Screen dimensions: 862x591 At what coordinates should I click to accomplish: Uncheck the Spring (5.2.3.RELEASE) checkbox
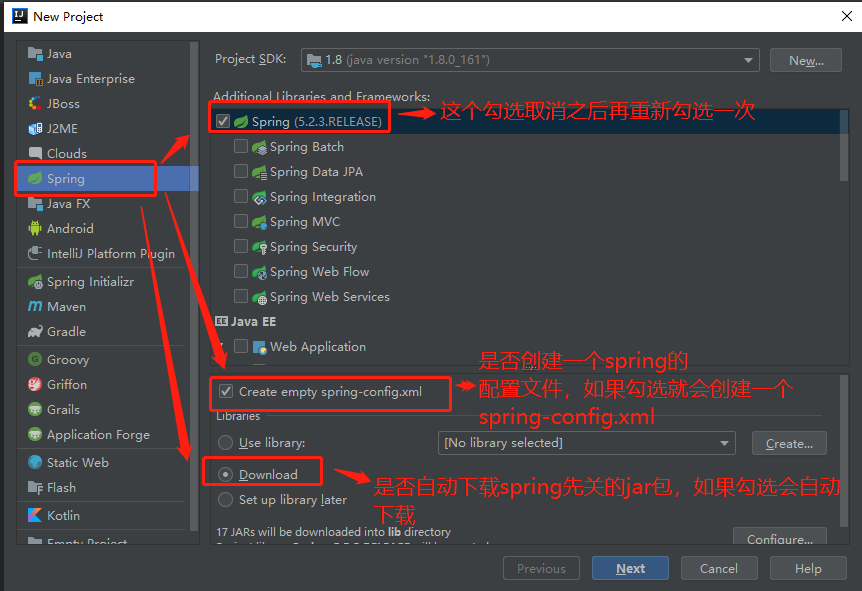coord(223,121)
